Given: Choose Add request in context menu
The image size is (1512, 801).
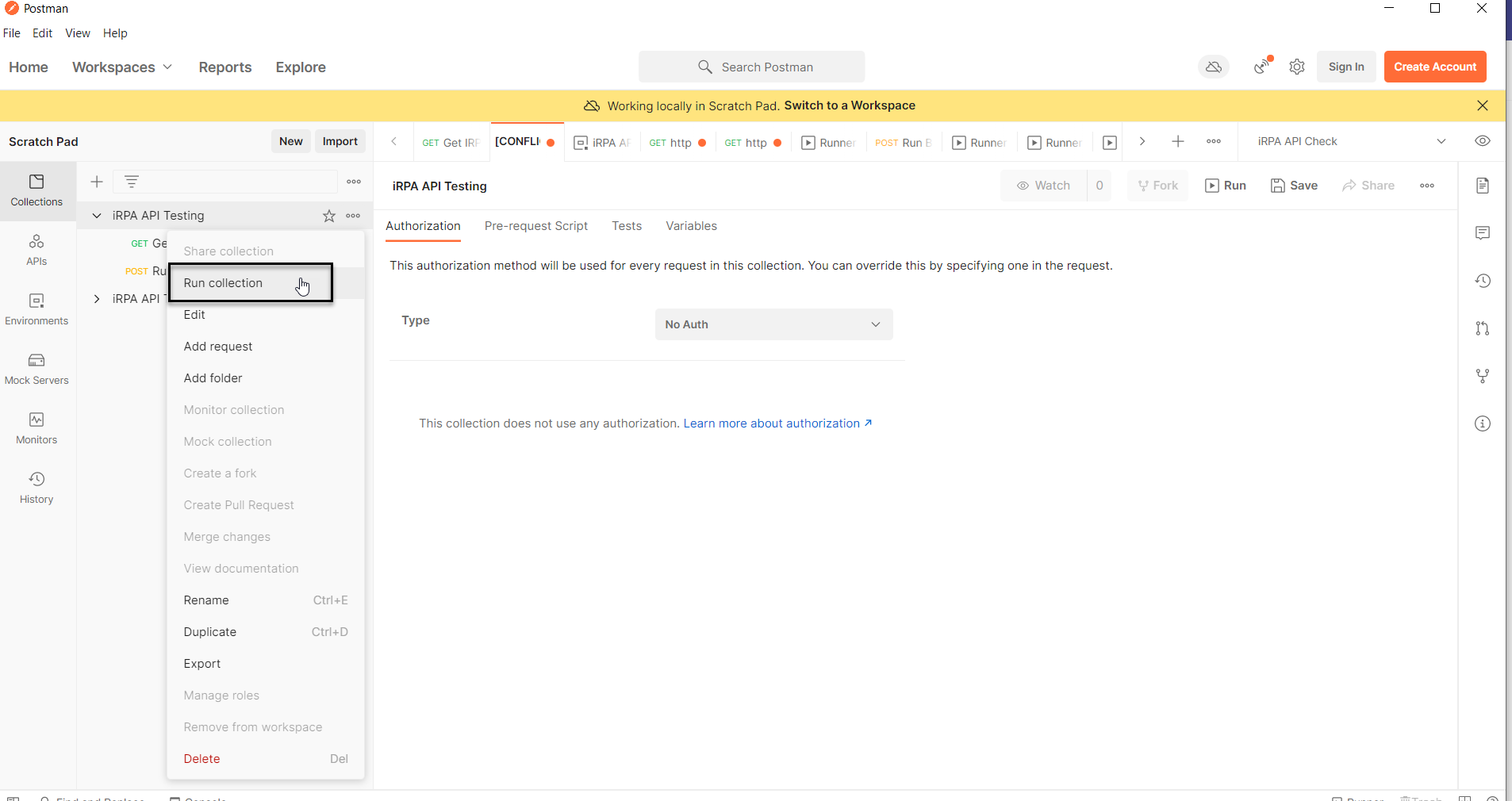Looking at the screenshot, I should tap(266, 347).
